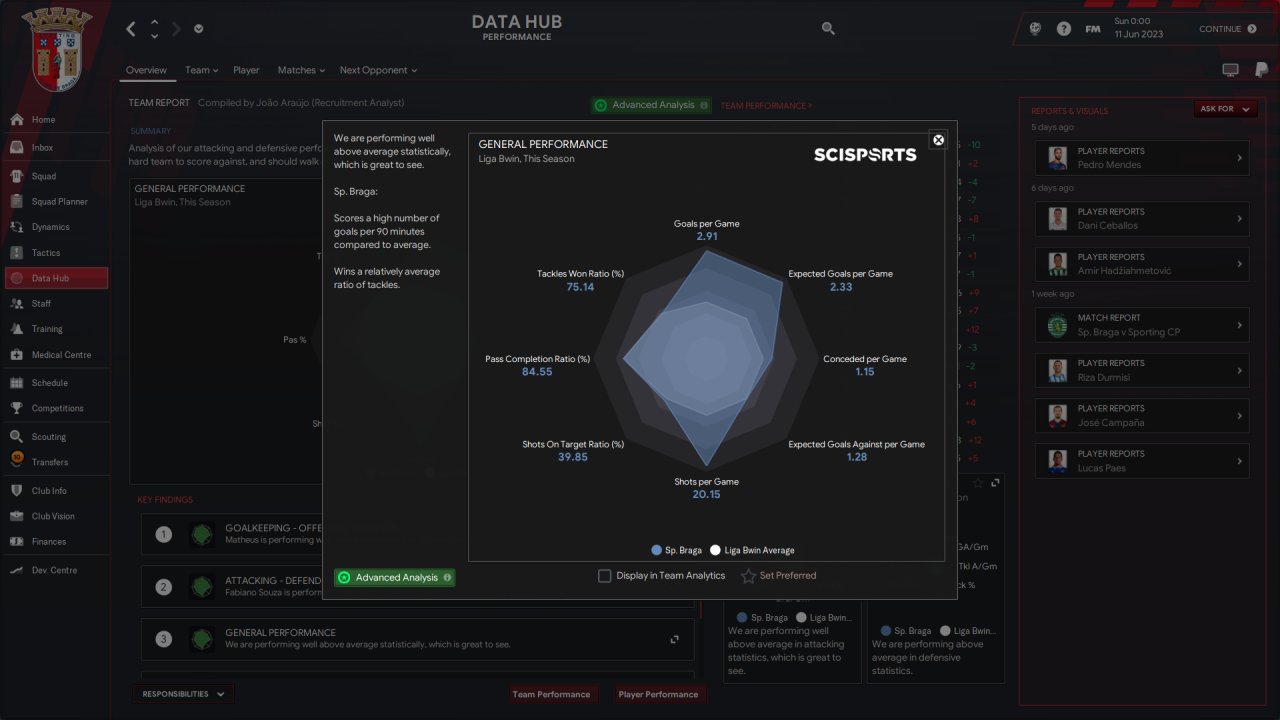Click the Continue button

tap(1228, 29)
